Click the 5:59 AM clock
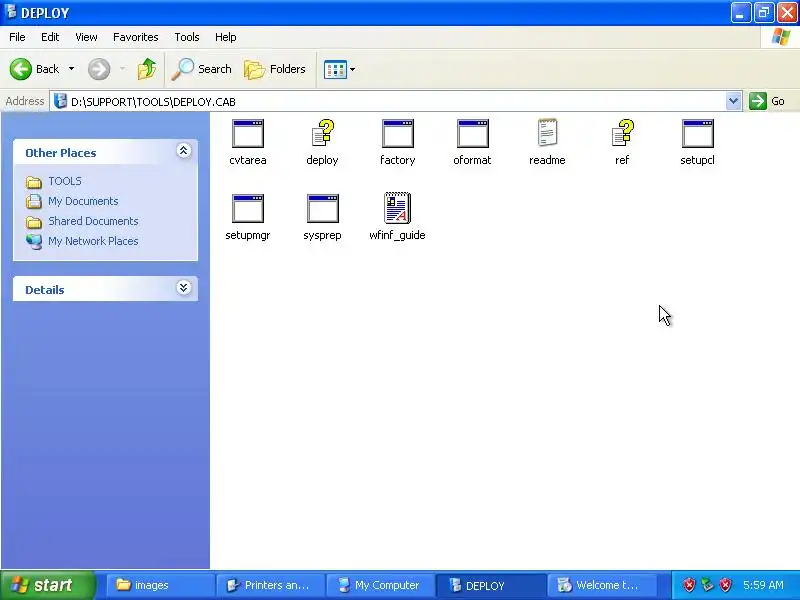Viewport: 800px width, 600px height. pyautogui.click(x=763, y=585)
